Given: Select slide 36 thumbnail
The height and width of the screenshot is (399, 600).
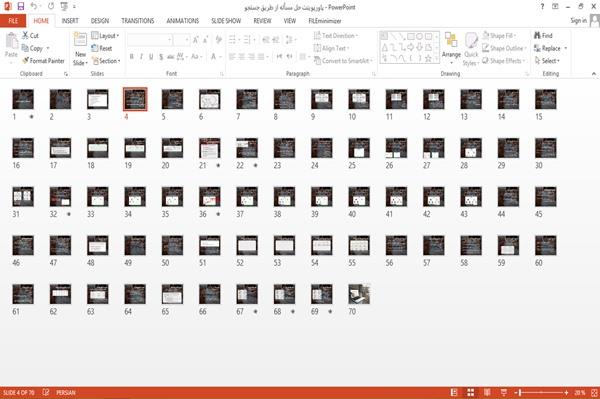Looking at the screenshot, I should pyautogui.click(x=210, y=197).
